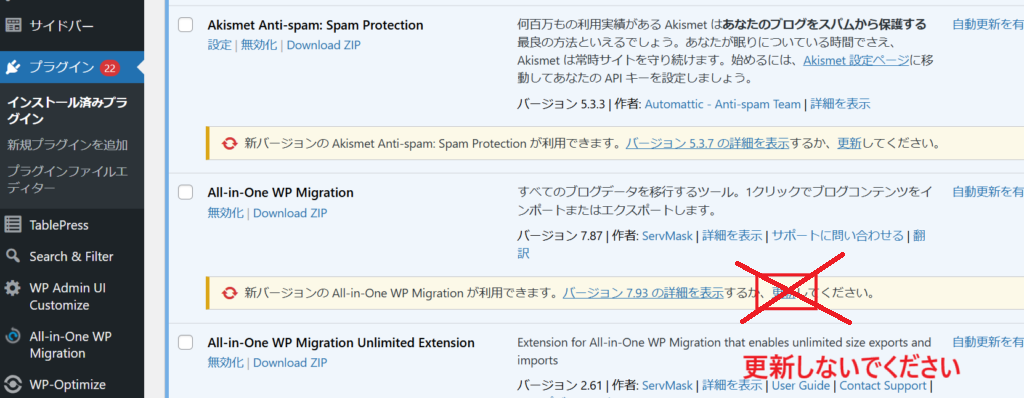Image resolution: width=1024 pixels, height=398 pixels.
Task: Download ZIP for All-in-One WP Migration
Action: point(290,213)
